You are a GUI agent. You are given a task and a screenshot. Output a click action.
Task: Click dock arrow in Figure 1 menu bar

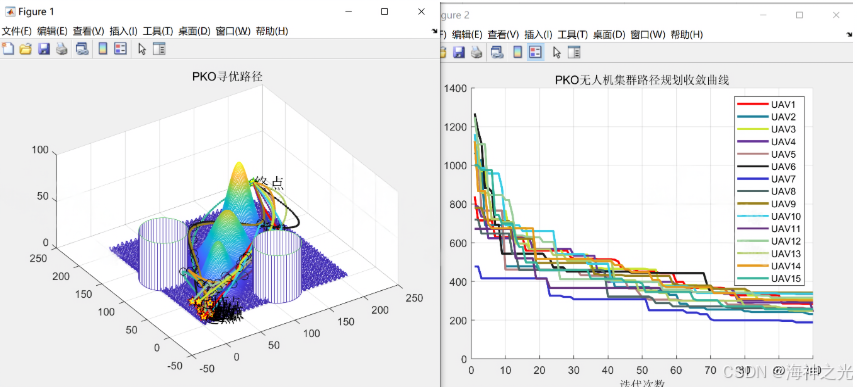coord(435,32)
